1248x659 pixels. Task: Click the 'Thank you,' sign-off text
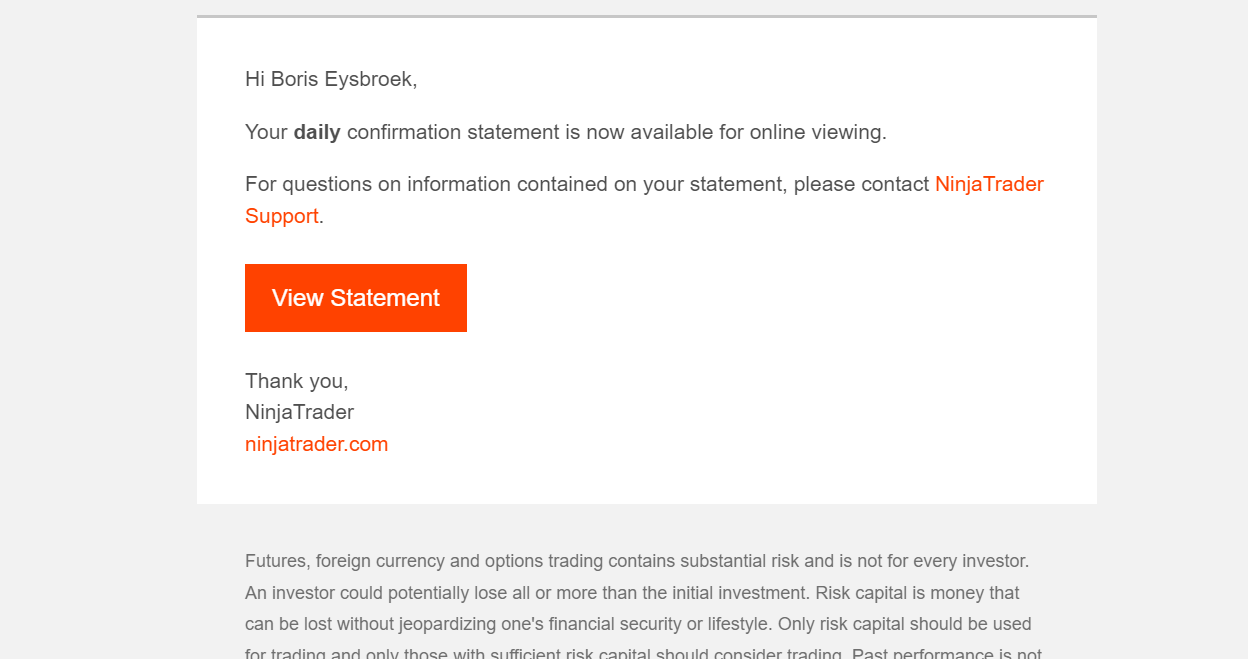[x=296, y=381]
